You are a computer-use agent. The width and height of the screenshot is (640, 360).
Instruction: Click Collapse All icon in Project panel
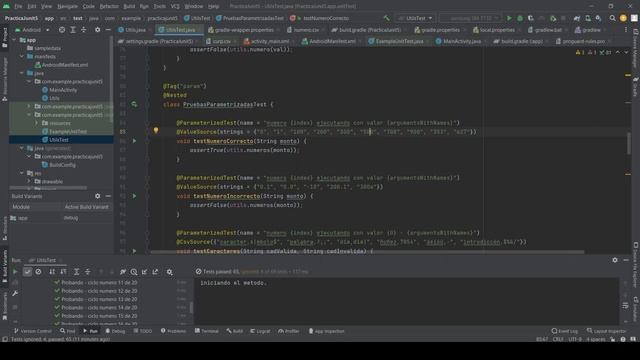84,30
